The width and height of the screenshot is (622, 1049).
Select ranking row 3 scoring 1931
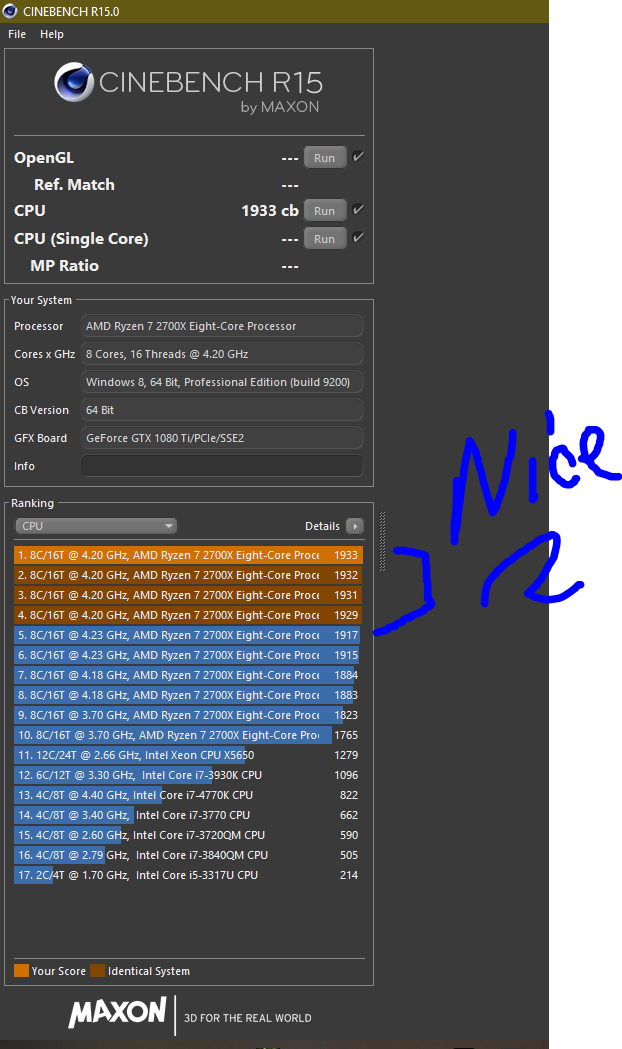tap(189, 595)
